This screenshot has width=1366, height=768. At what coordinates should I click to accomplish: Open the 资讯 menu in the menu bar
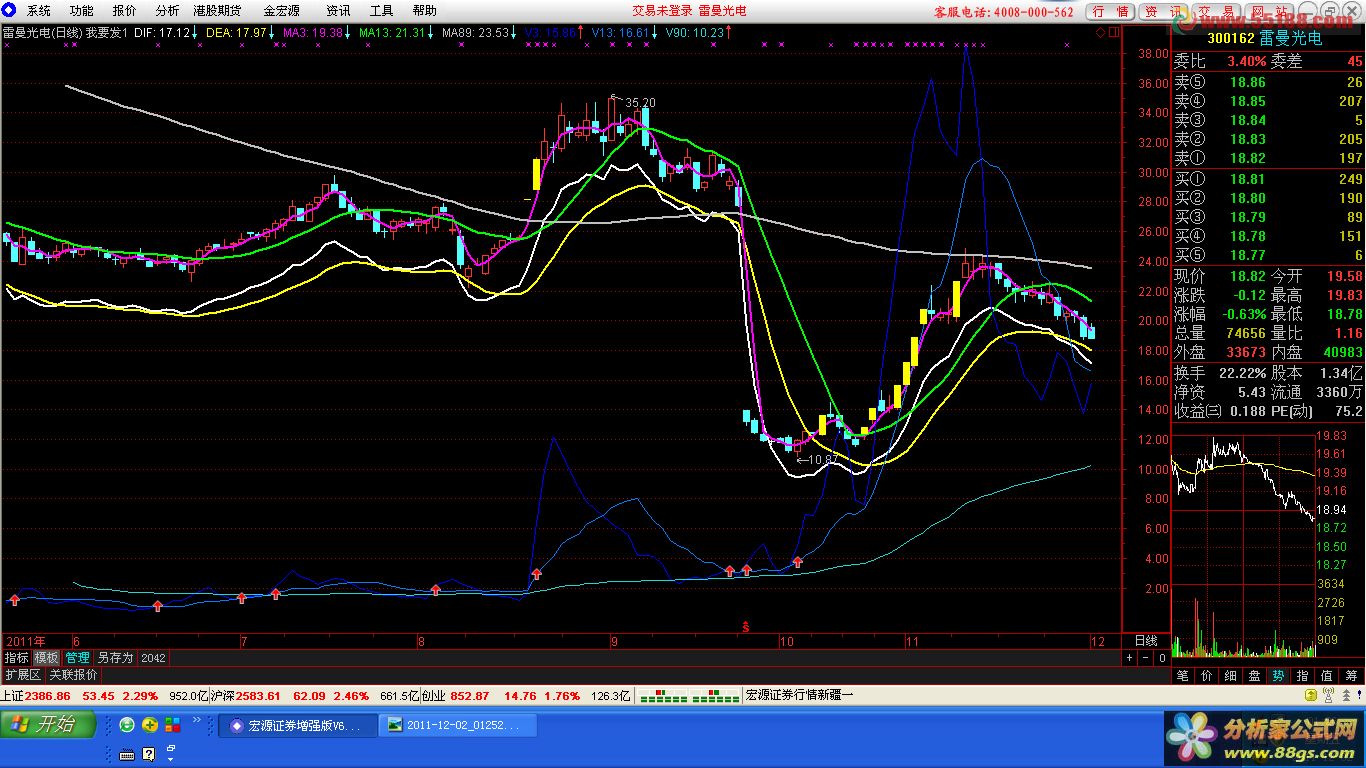click(338, 11)
